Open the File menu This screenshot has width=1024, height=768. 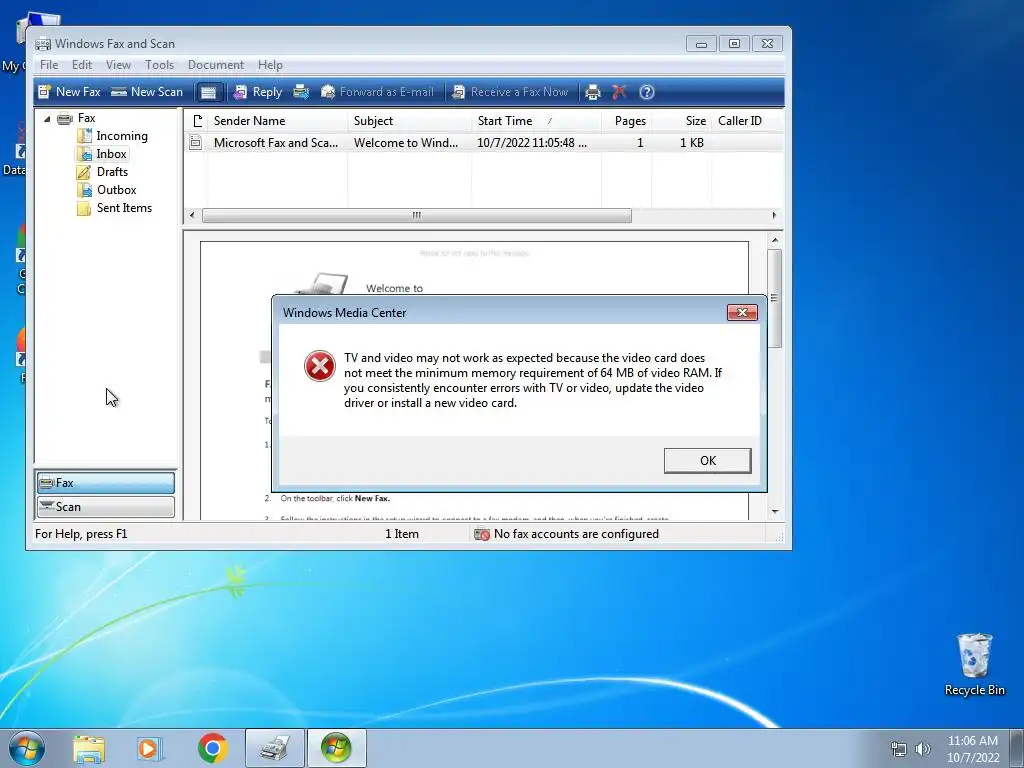[49, 65]
